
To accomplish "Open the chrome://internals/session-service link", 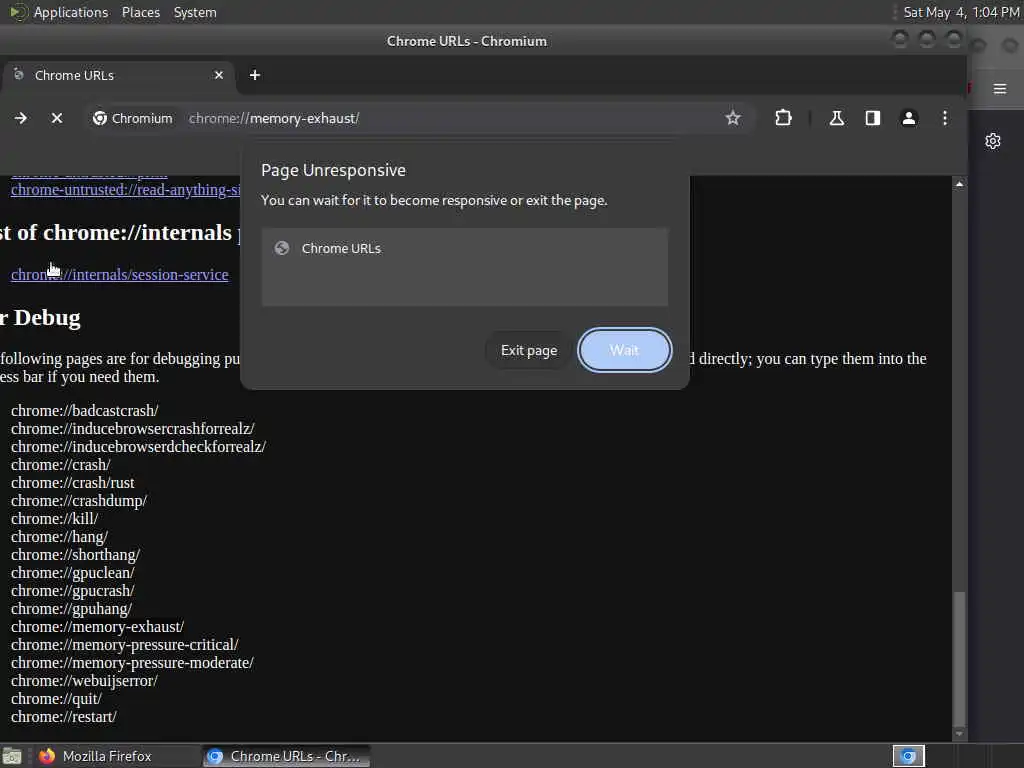I will (120, 274).
